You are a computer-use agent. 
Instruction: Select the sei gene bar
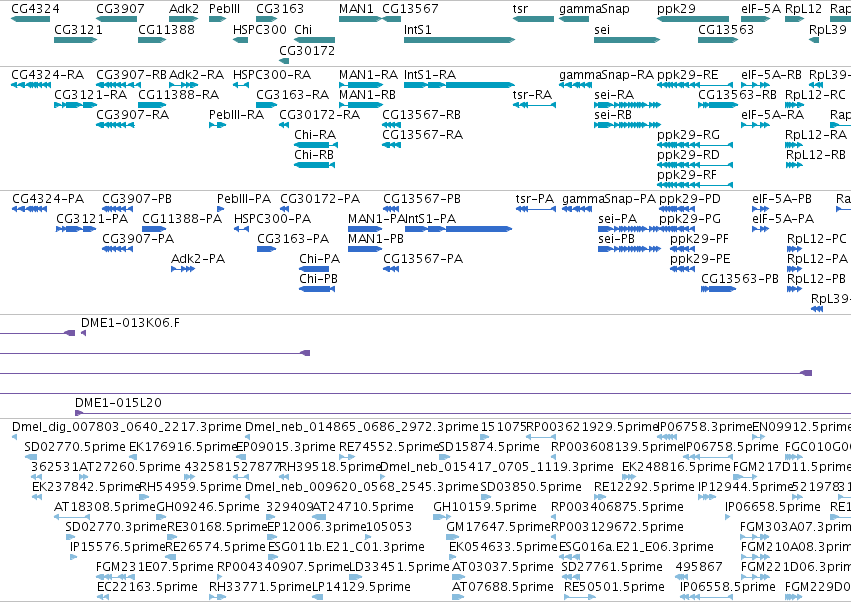click(627, 40)
